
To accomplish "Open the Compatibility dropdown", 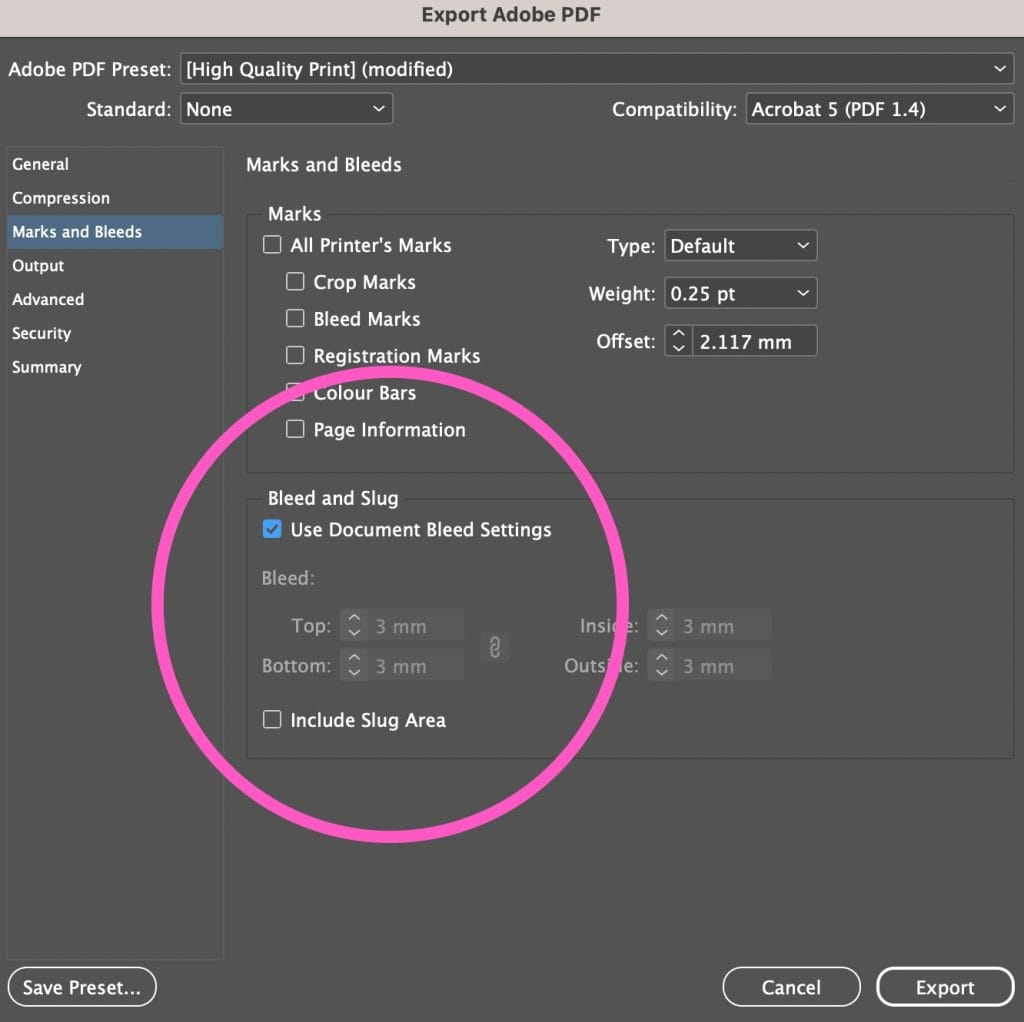I will 879,109.
